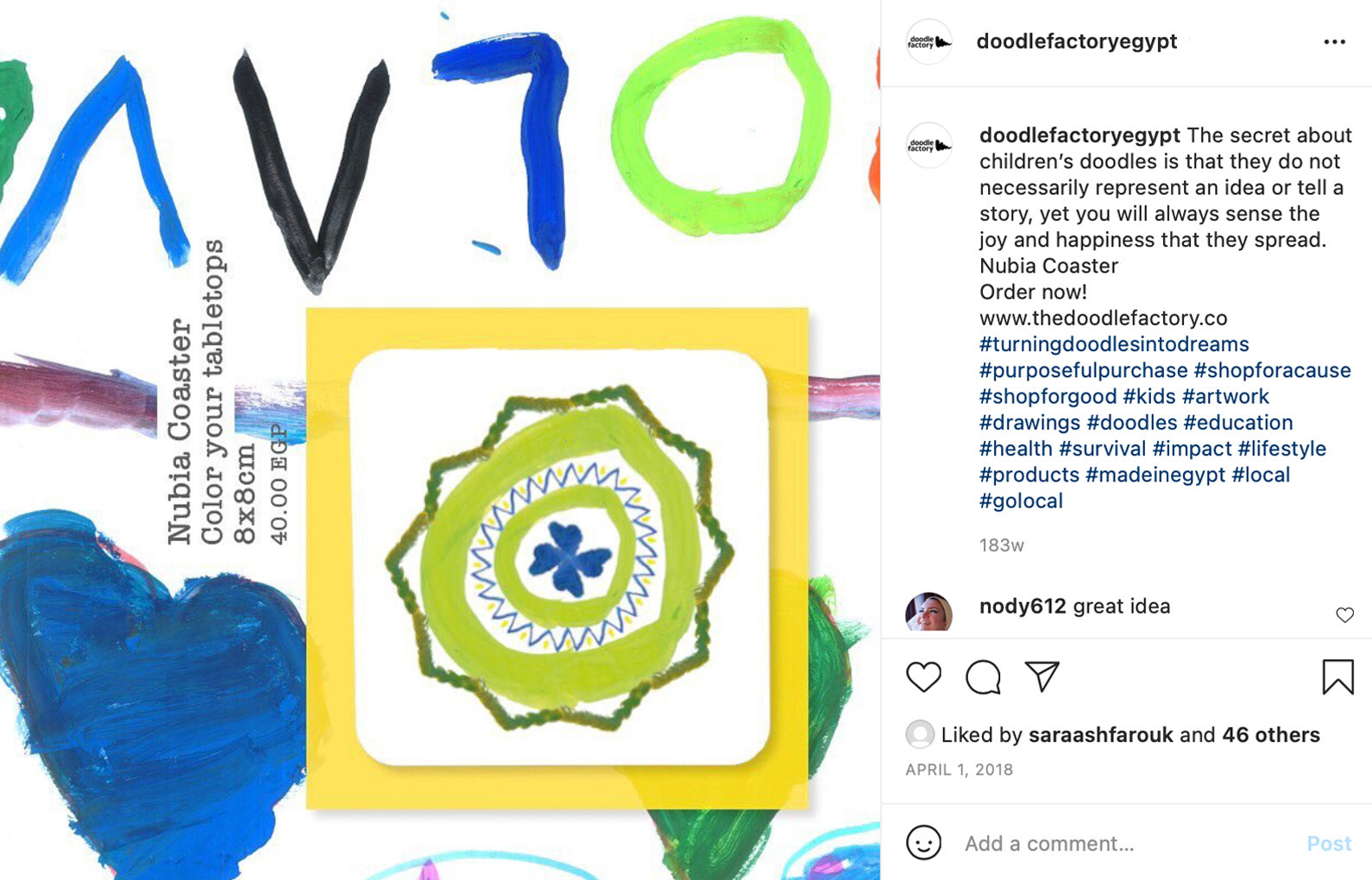Screen dimensions: 1372x880
Task: Share post via the paper plane icon
Action: 1042,676
